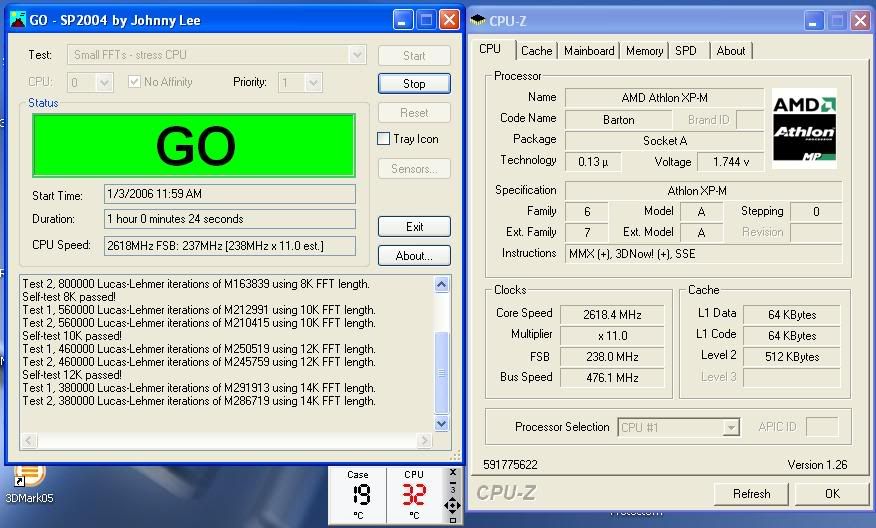Click Refresh in CPU-Z
This screenshot has width=876, height=528.
[x=751, y=494]
